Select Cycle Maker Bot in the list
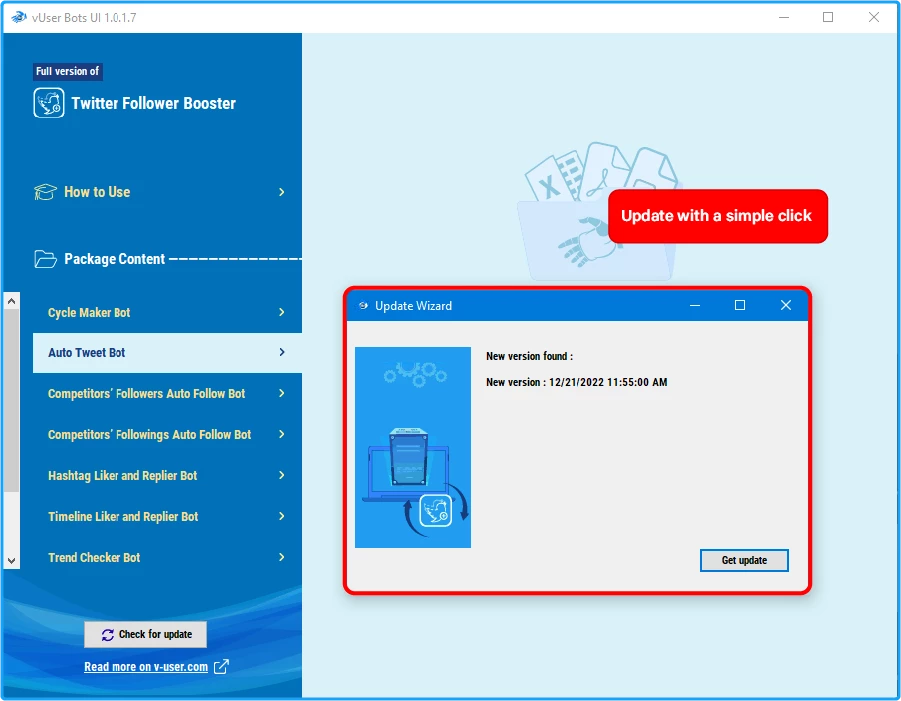 click(167, 313)
